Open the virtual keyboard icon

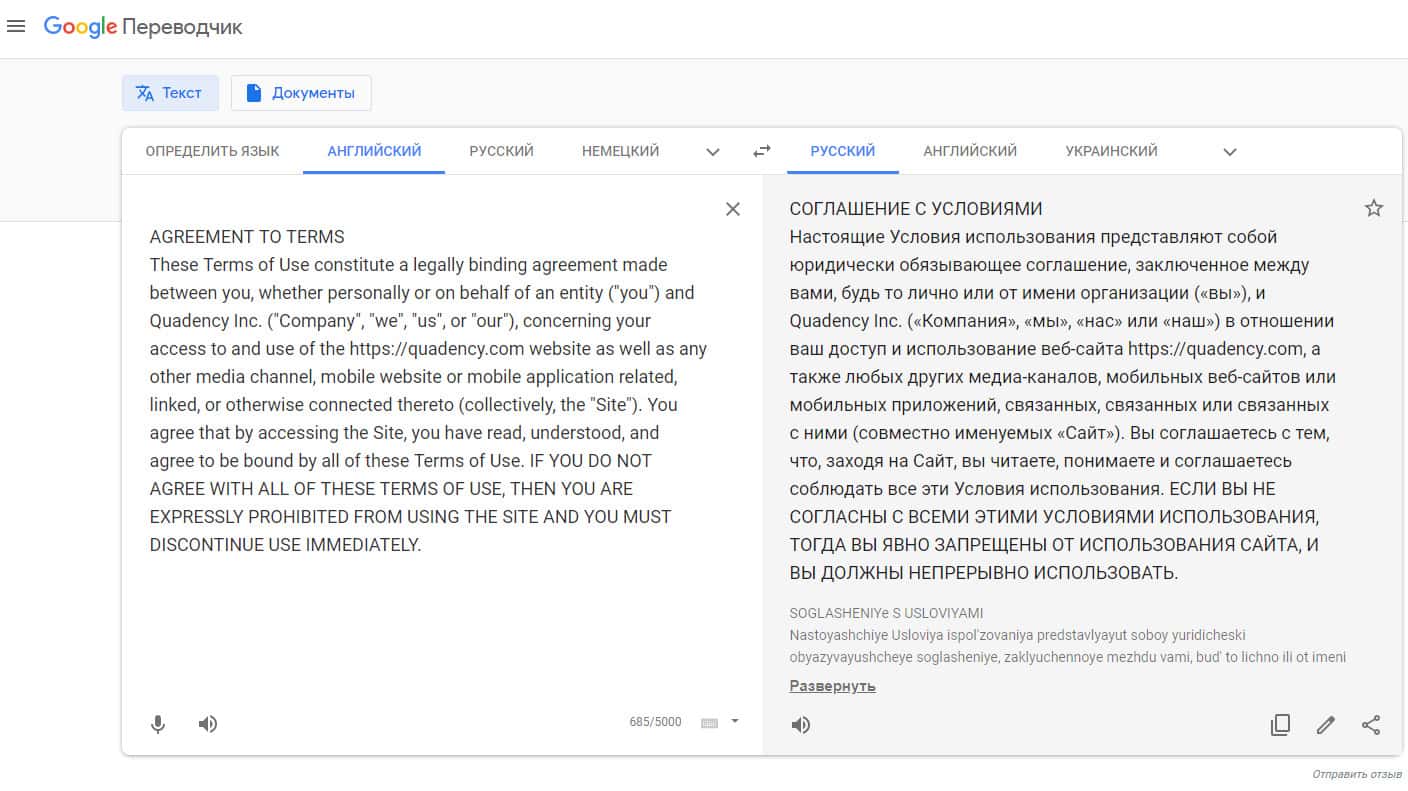710,723
